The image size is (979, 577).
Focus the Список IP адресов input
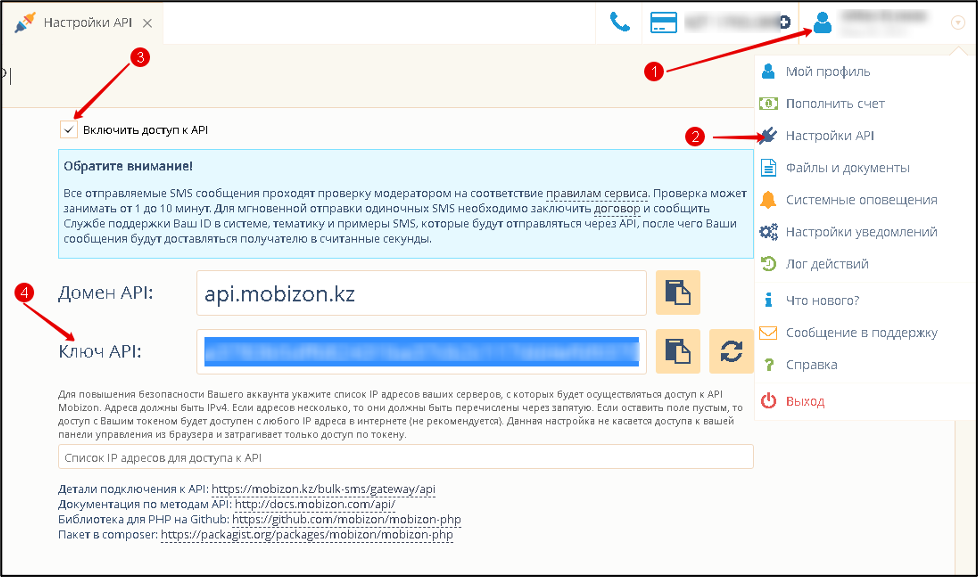(406, 457)
